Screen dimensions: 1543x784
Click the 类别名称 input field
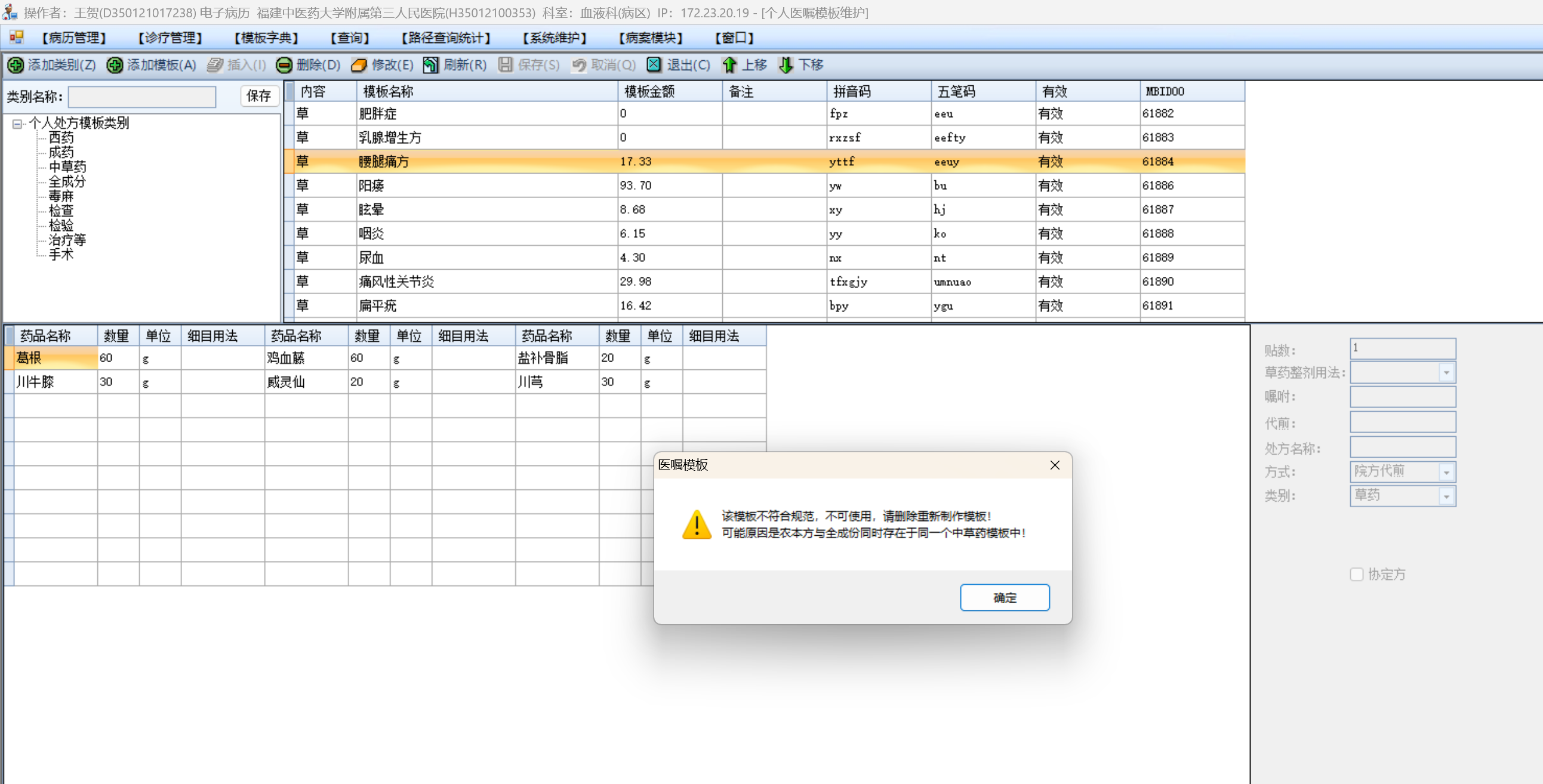[x=142, y=97]
